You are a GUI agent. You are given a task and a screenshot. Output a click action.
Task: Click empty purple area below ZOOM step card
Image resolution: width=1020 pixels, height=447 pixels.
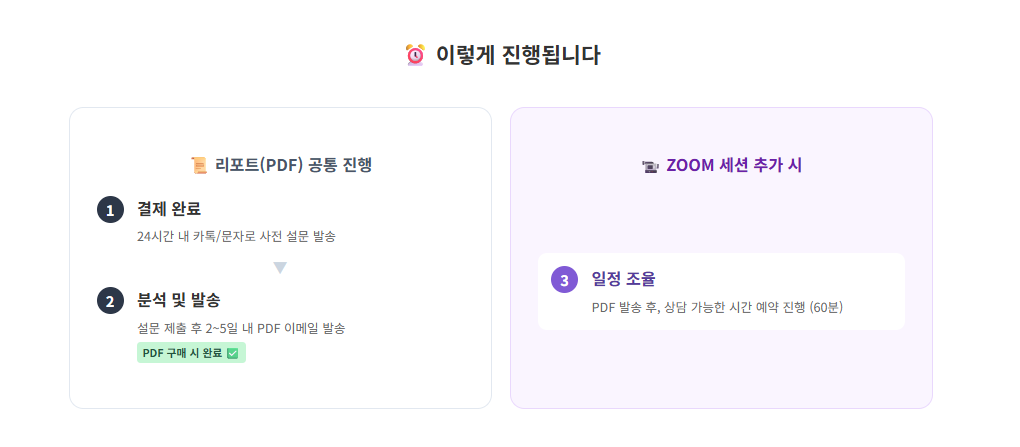pos(721,368)
